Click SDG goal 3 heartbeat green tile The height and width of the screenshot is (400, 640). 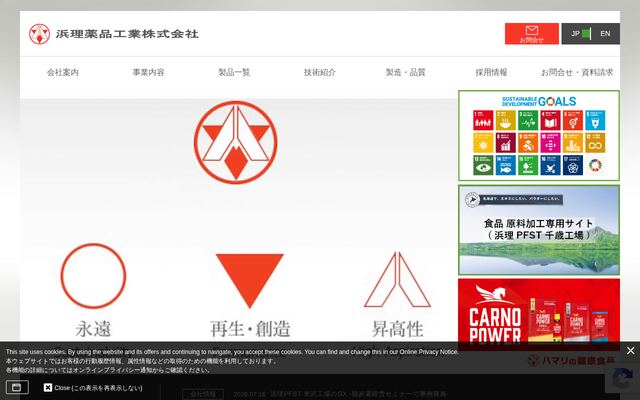[528, 120]
